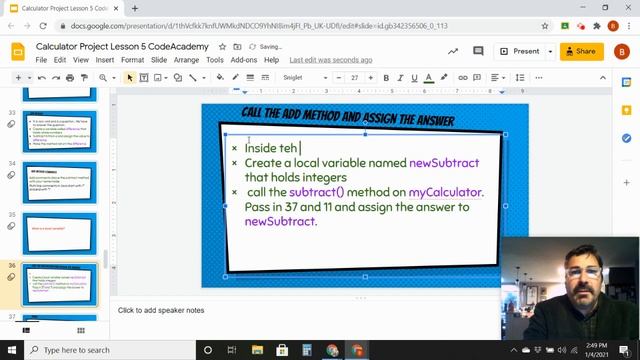640x360 pixels.
Task: Open the activity dashboard trend icon
Action: point(453,51)
